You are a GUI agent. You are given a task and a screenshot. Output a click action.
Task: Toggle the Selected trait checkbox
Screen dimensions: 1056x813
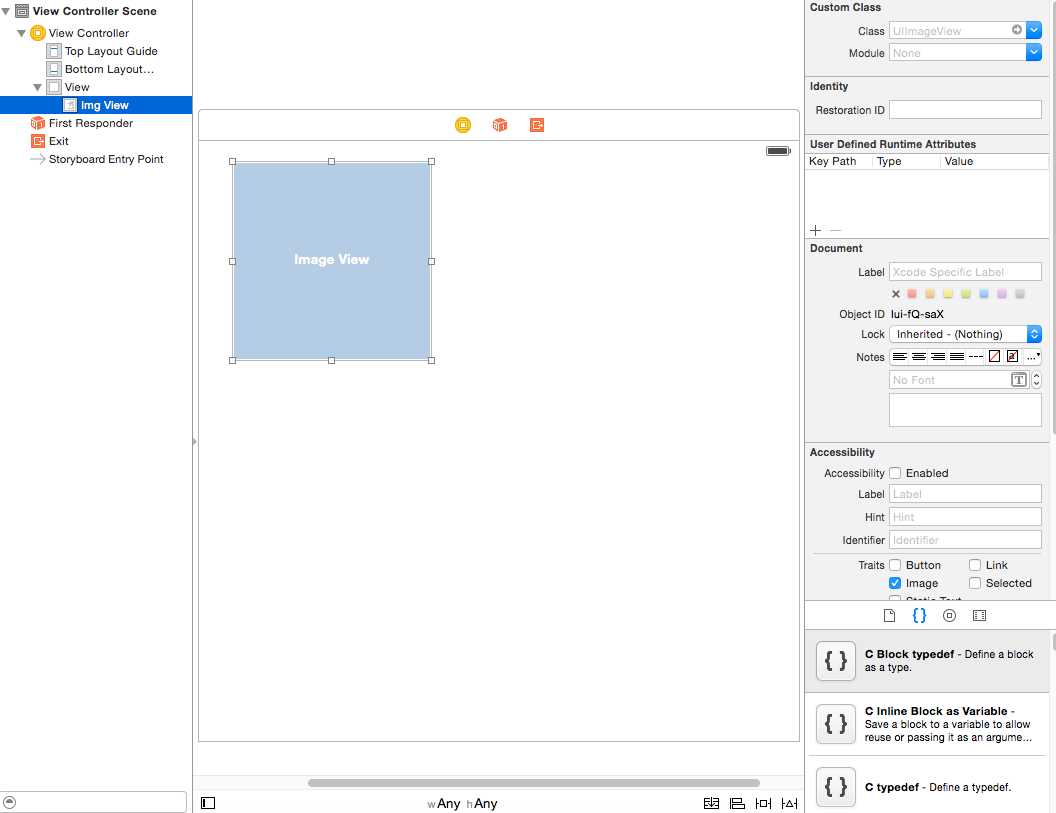[975, 583]
